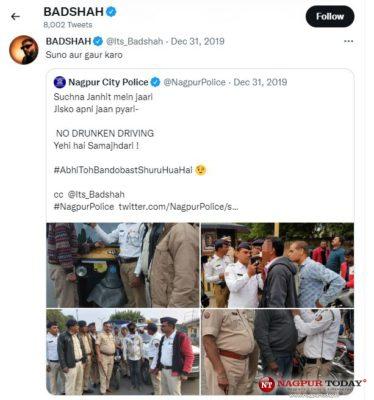This screenshot has height=400, width=374.
Task: Click verified badge beside Nagpur City Police
Action: [x=155, y=82]
